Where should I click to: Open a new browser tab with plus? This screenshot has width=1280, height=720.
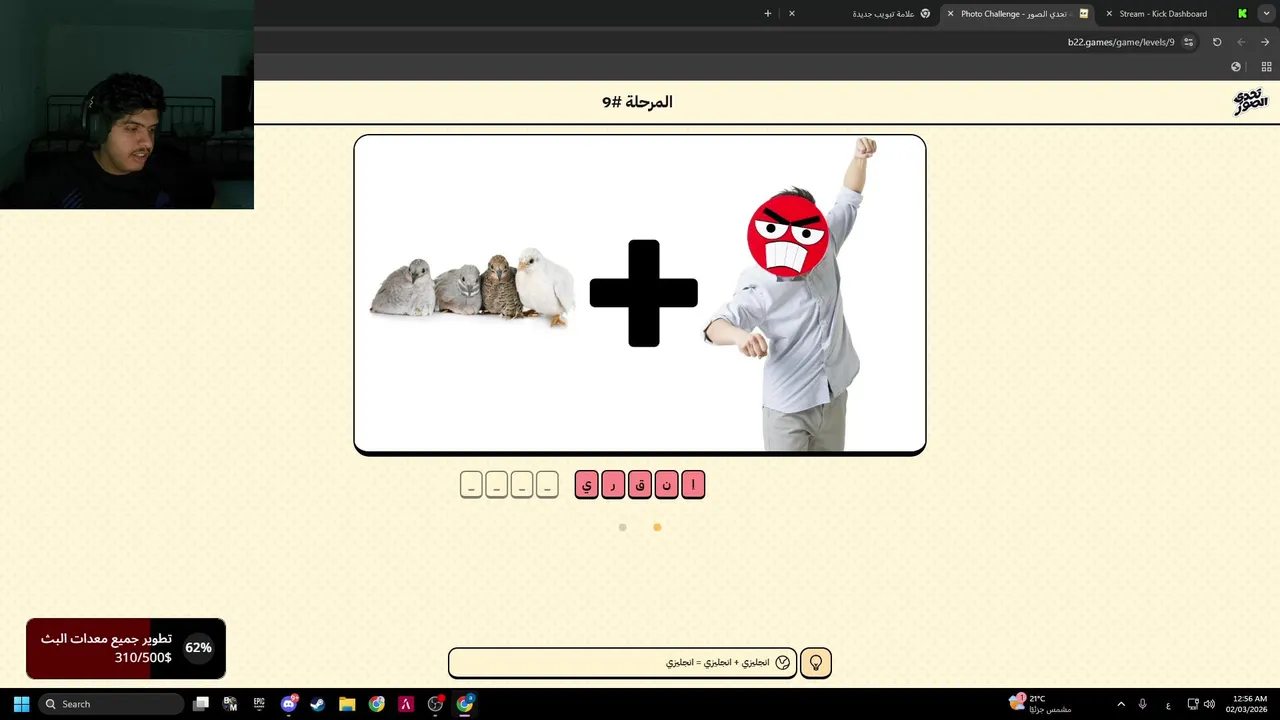[x=768, y=14]
